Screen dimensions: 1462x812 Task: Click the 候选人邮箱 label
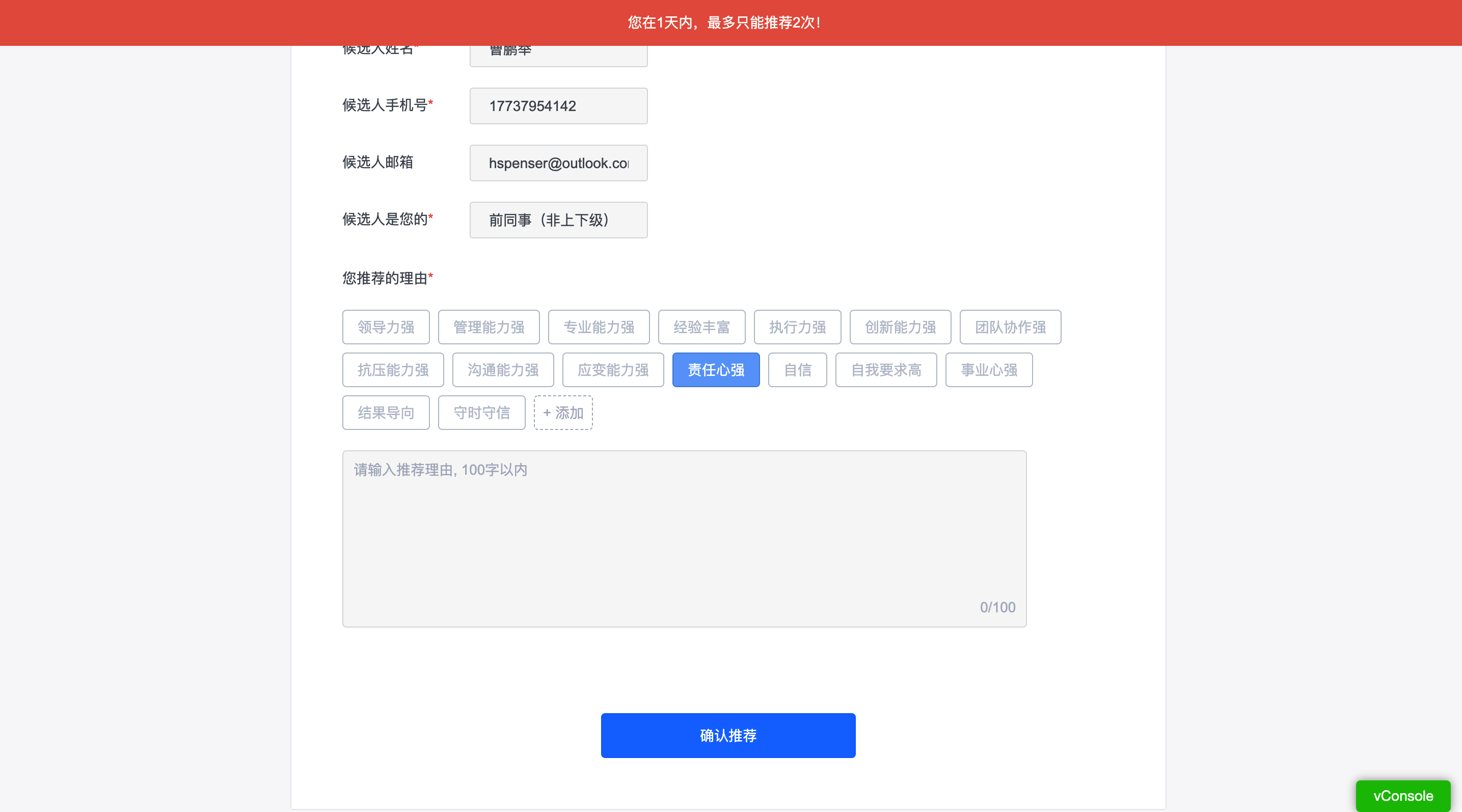pyautogui.click(x=377, y=163)
